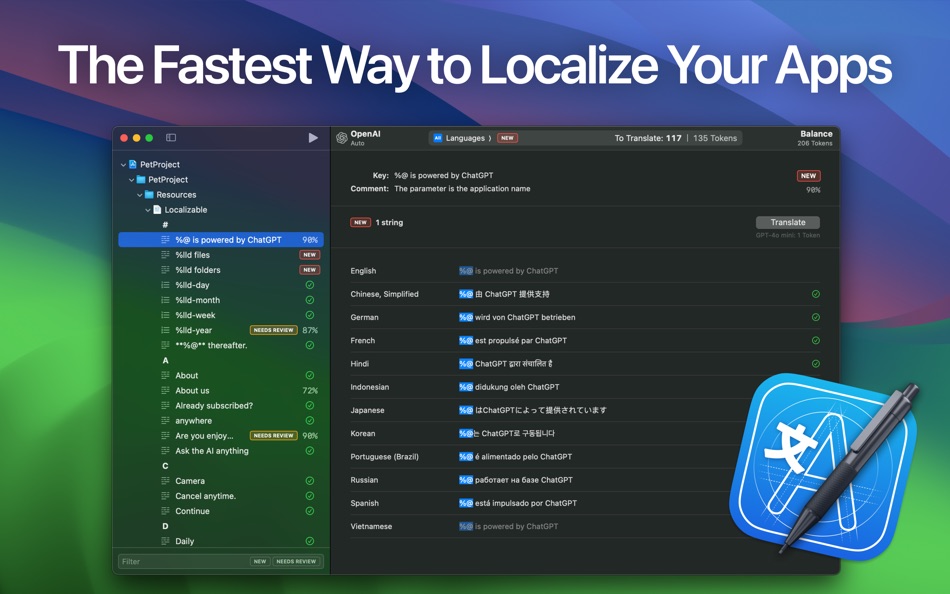The image size is (950, 594).
Task: Click the PetProject root project icon
Action: (133, 164)
